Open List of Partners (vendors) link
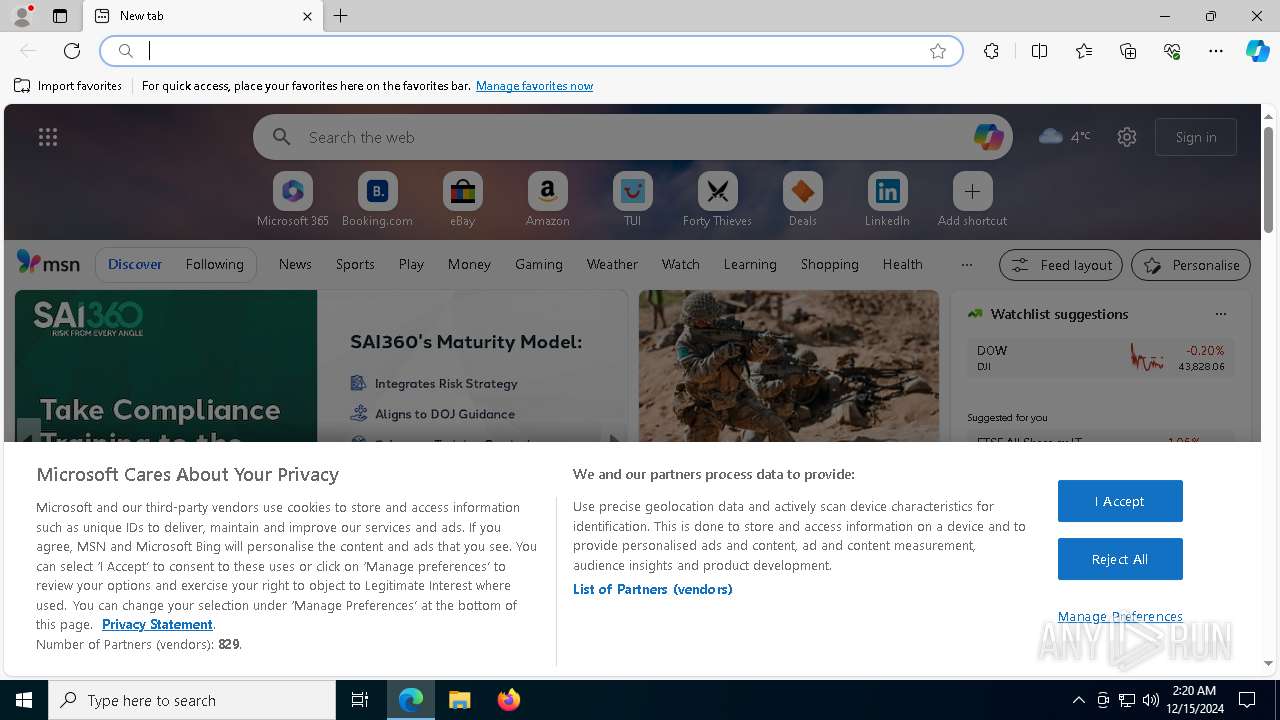This screenshot has height=720, width=1280. [653, 589]
